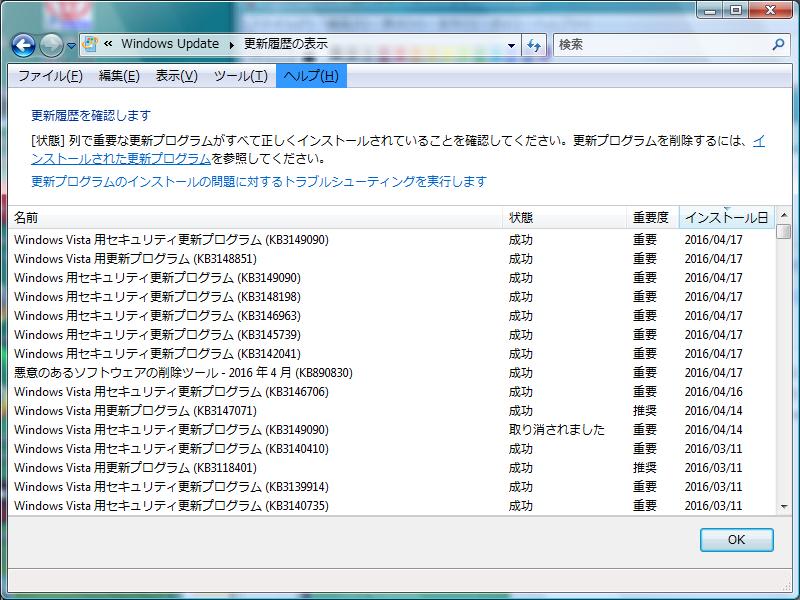Open the ヘルプ(H) menu
The width and height of the screenshot is (800, 600).
coord(311,76)
